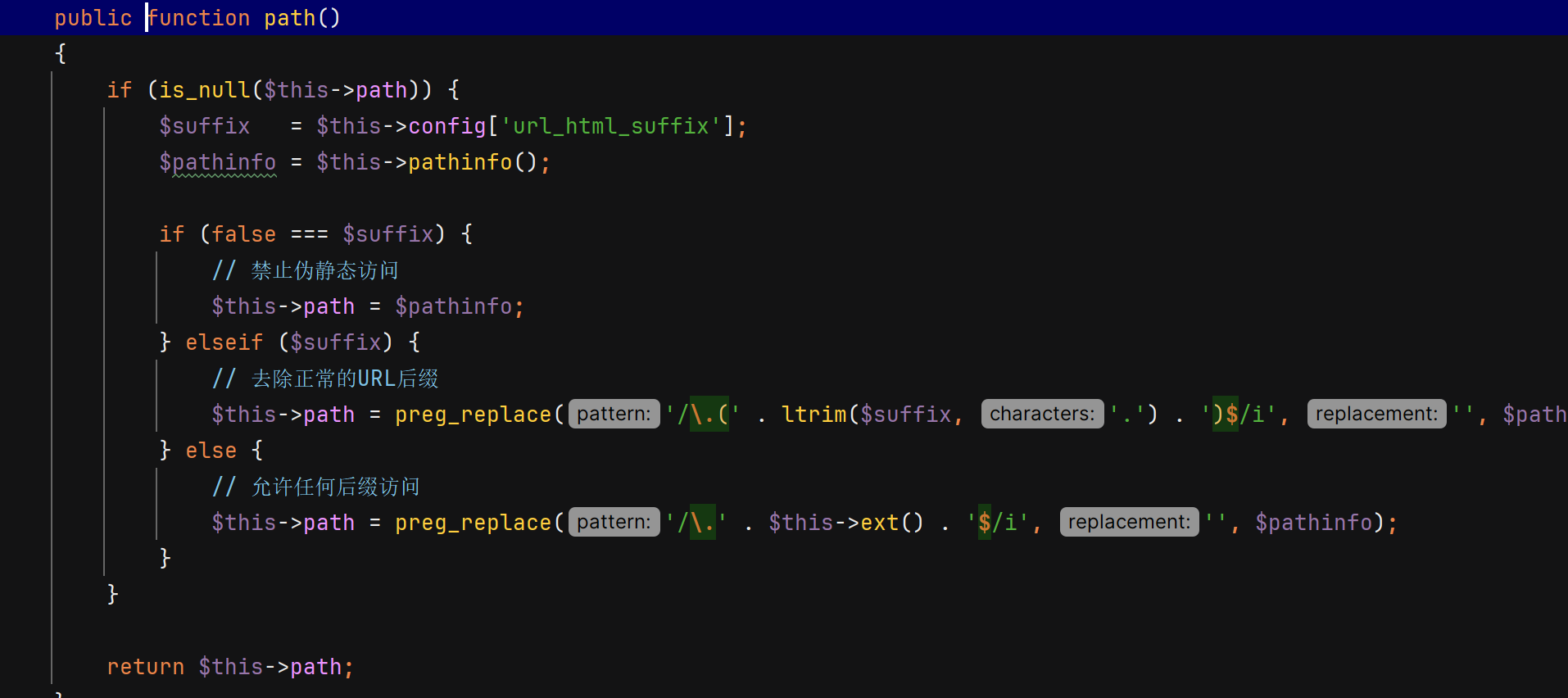The image size is (1568, 698).
Task: Click the comment "禁止伪静态访问"
Action: (x=324, y=270)
